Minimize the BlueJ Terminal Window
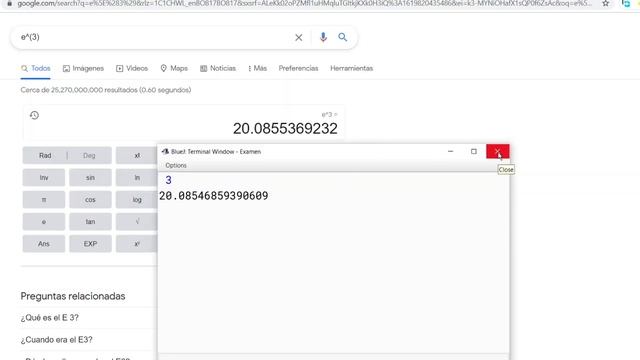 451,151
